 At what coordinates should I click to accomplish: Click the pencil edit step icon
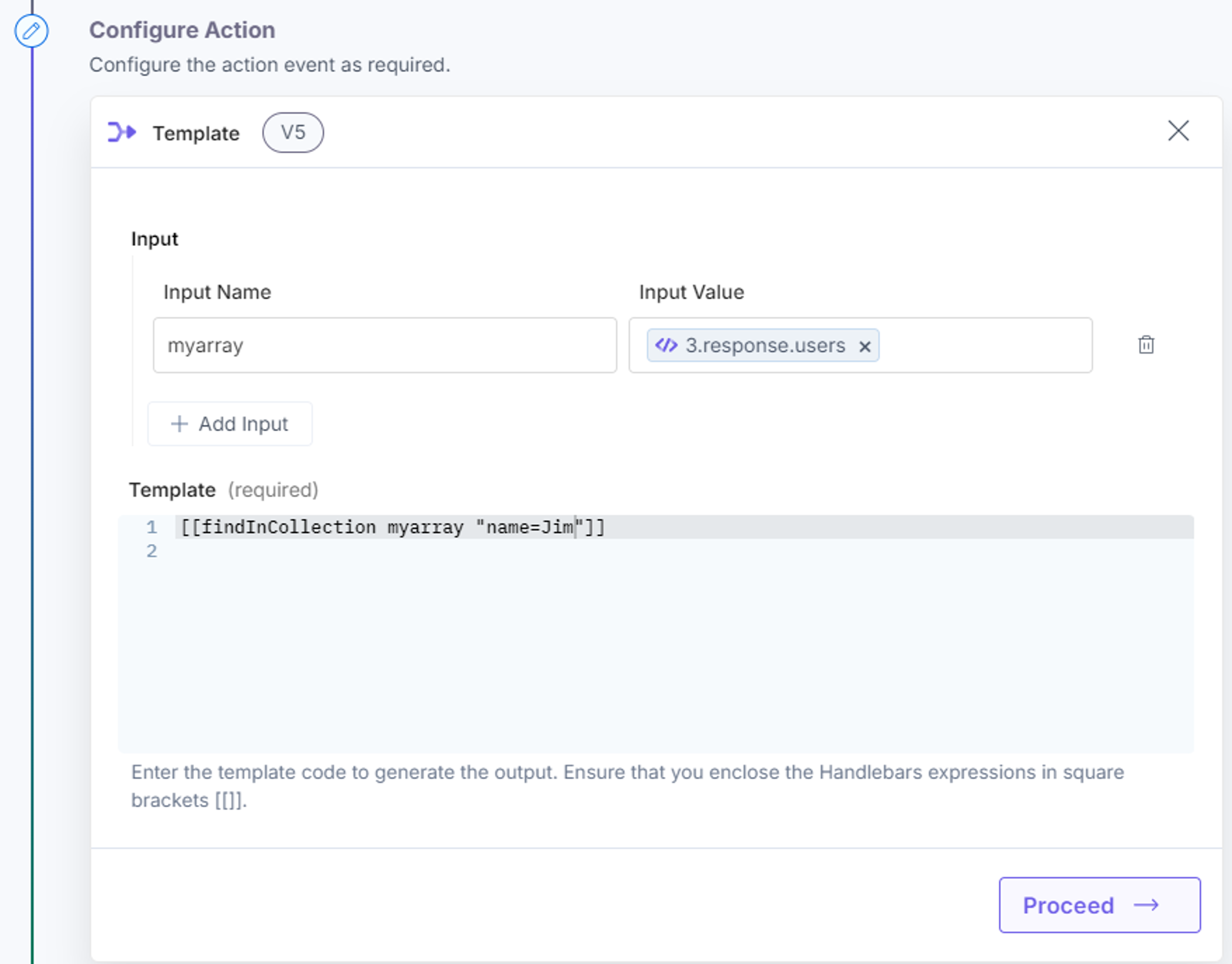point(31,30)
